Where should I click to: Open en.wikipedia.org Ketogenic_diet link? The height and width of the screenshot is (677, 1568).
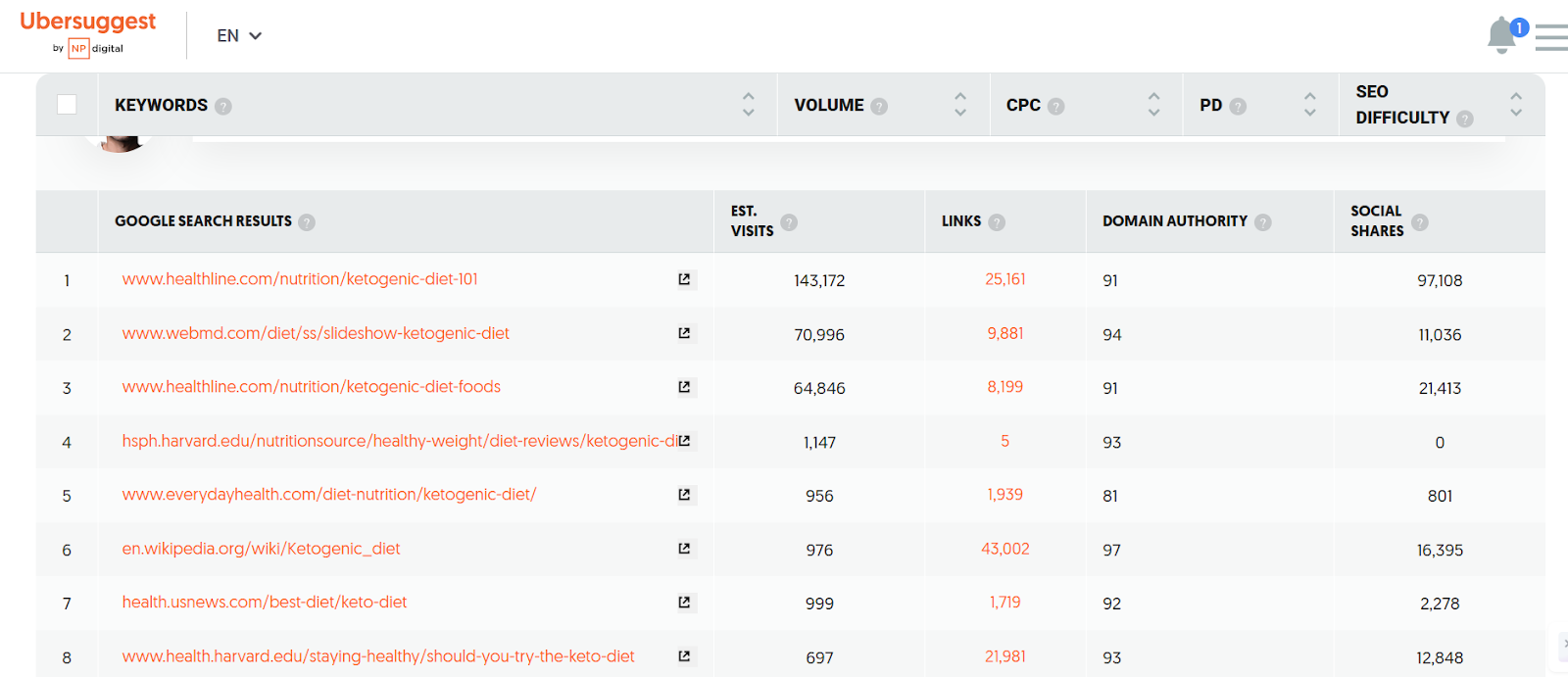[261, 549]
